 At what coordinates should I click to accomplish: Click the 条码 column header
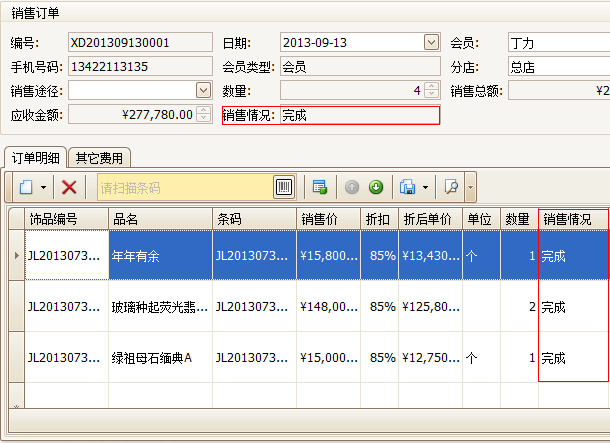point(254,219)
